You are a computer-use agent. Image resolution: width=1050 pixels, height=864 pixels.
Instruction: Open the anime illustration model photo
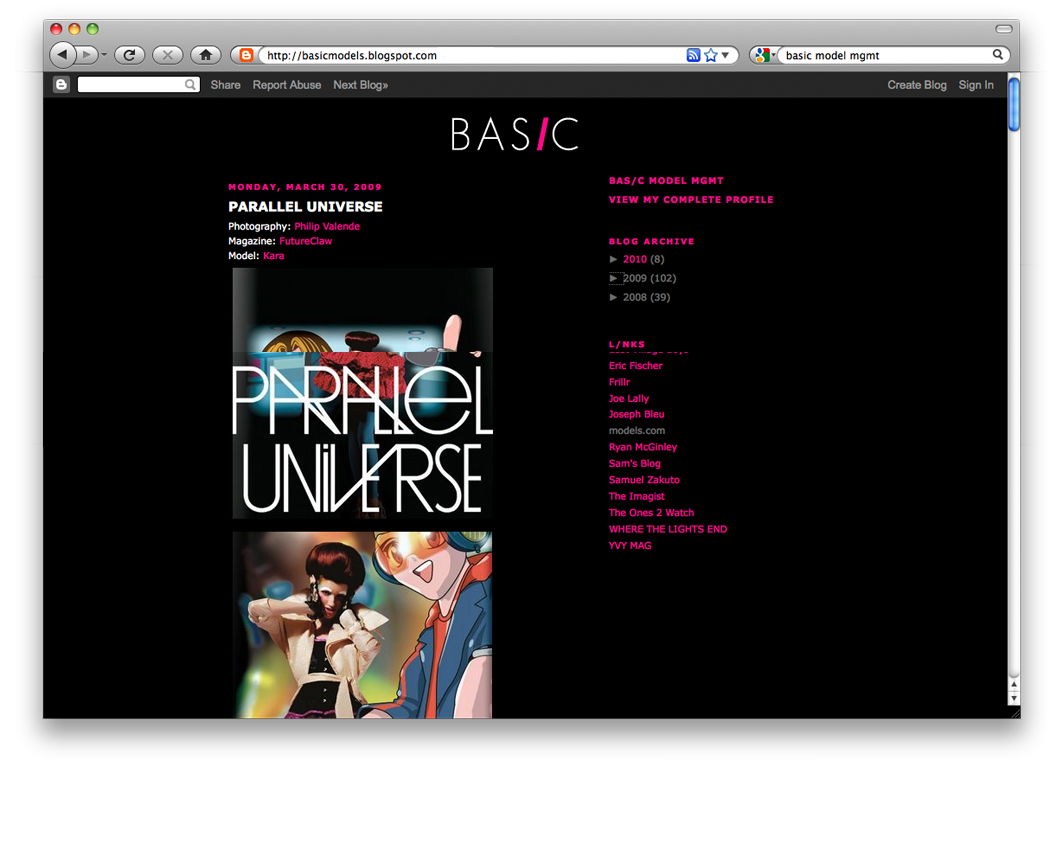pyautogui.click(x=362, y=625)
